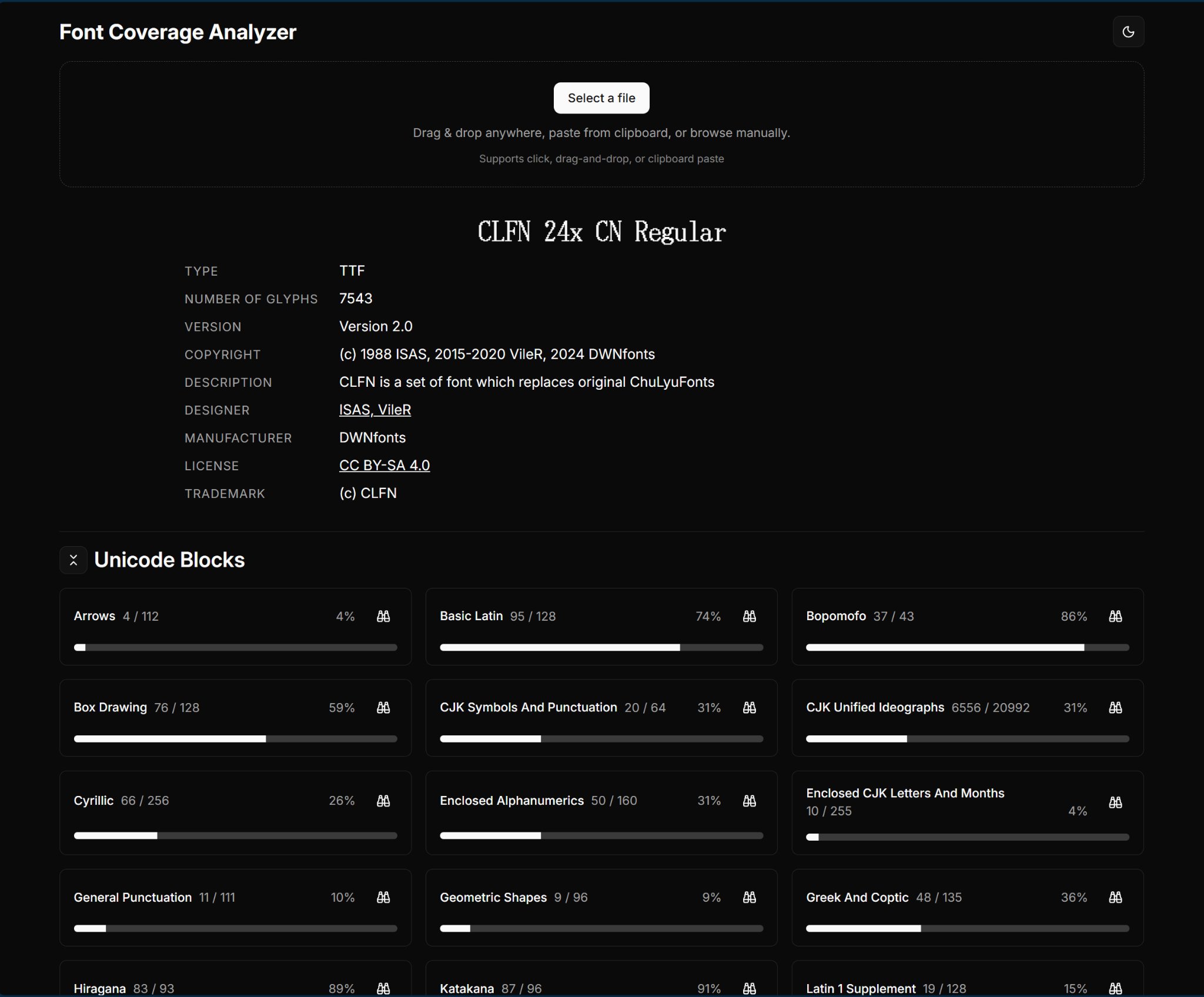The width and height of the screenshot is (1204, 997).
Task: Click the drag and drop upload area text
Action: [601, 133]
